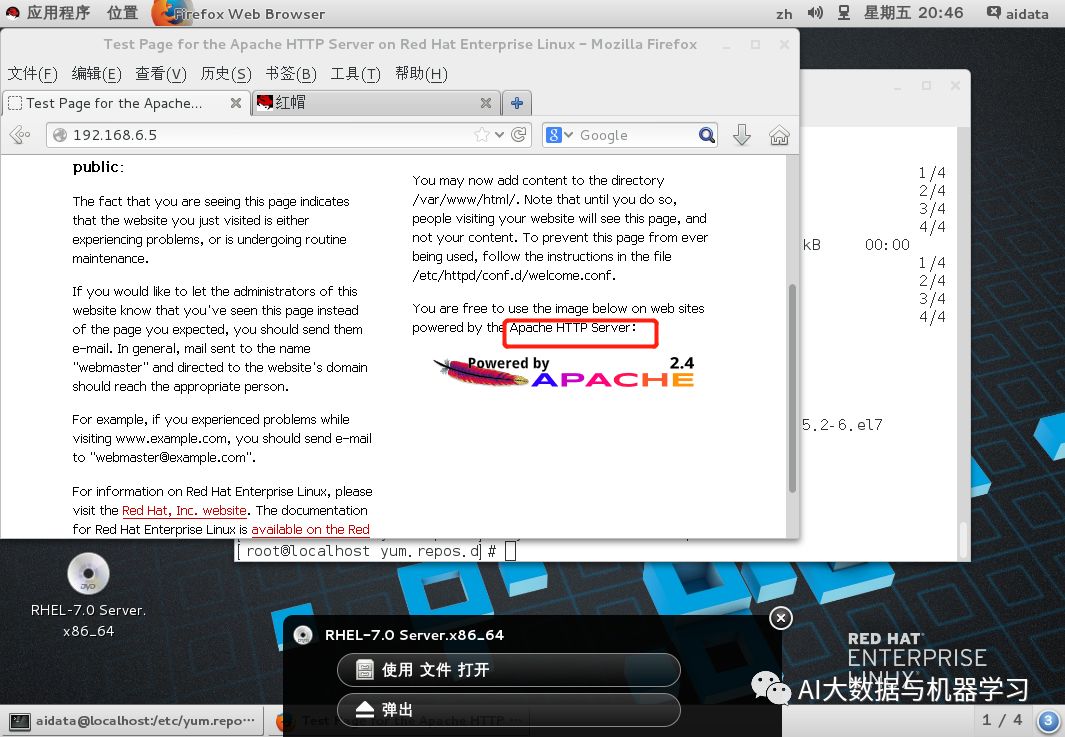The image size is (1065, 737).
Task: Open the 查看(V) menu
Action: pyautogui.click(x=160, y=73)
